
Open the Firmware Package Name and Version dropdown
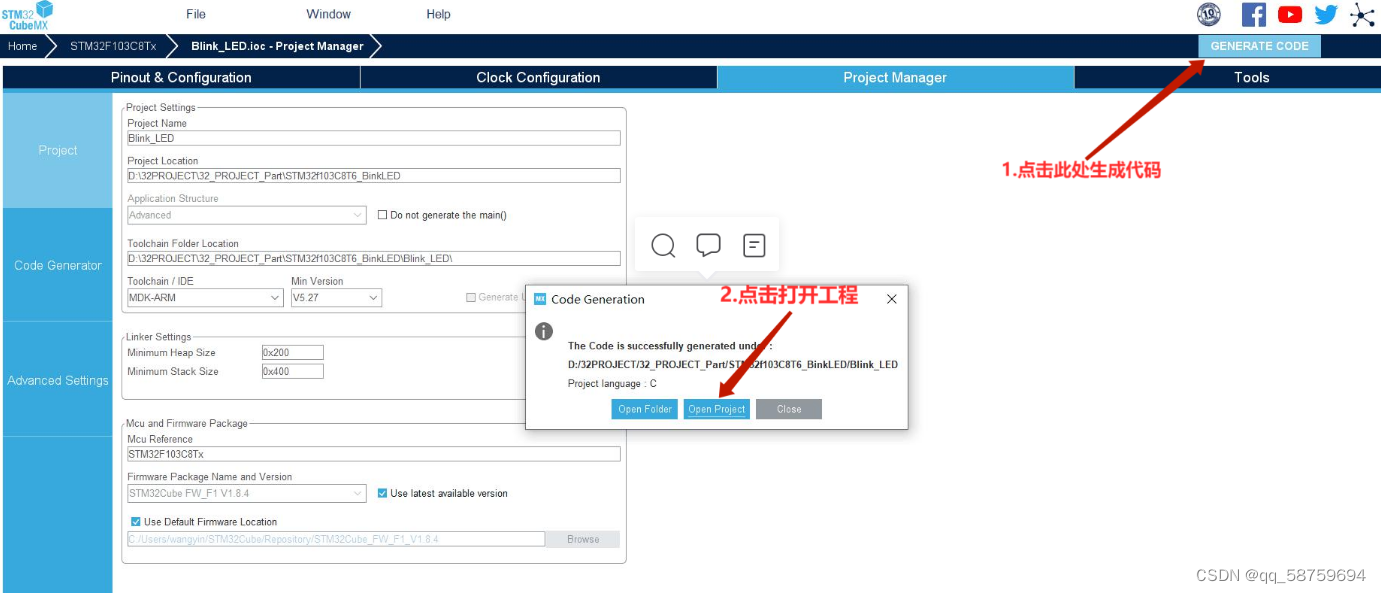(247, 493)
